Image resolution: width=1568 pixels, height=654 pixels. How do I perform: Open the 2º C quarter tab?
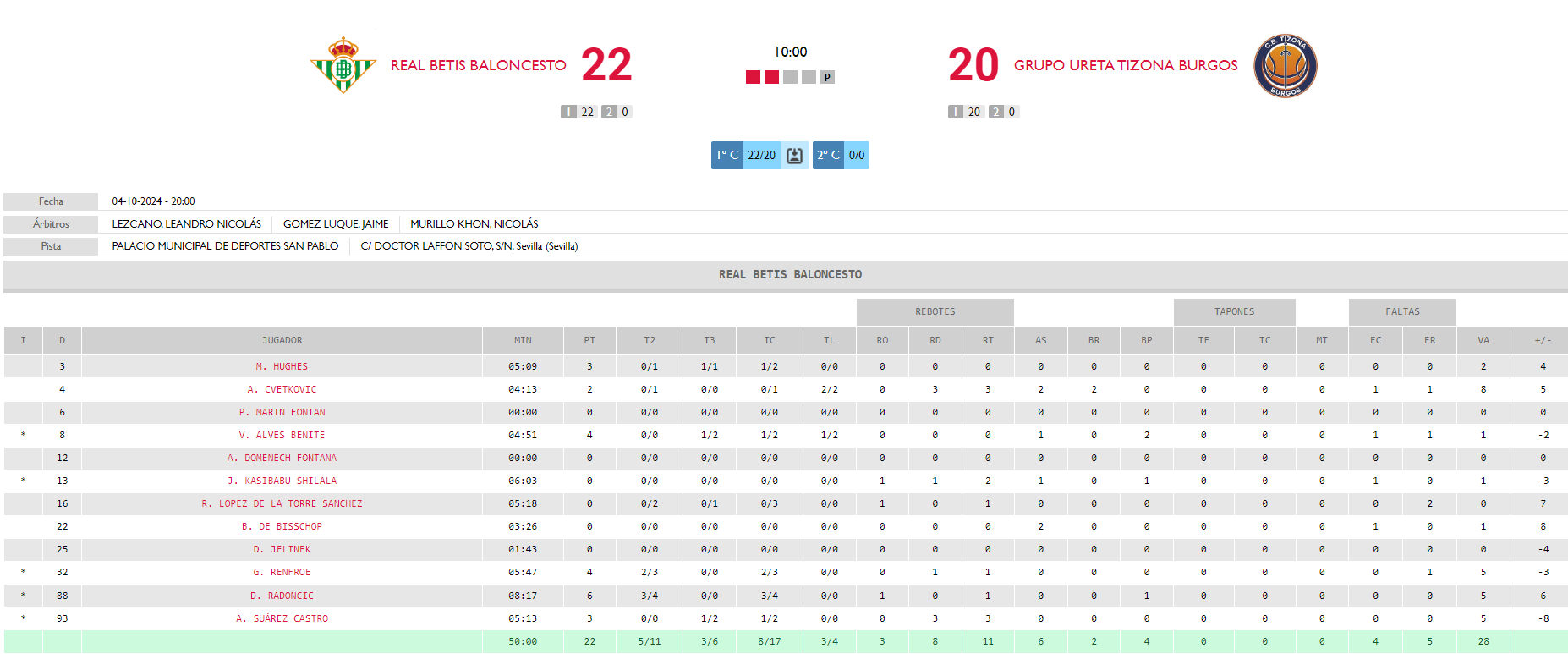coord(828,156)
